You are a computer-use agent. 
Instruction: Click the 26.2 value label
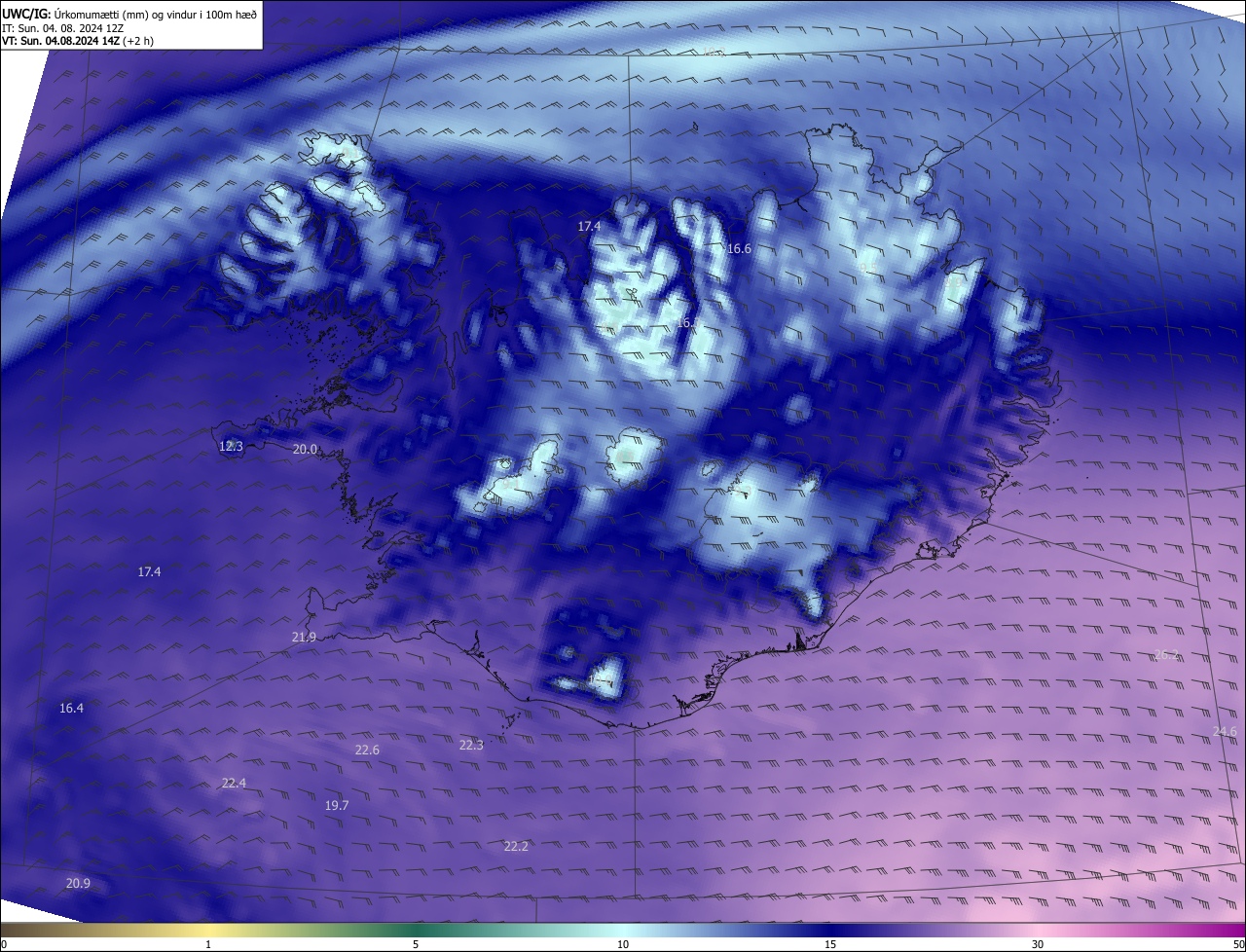point(1166,655)
